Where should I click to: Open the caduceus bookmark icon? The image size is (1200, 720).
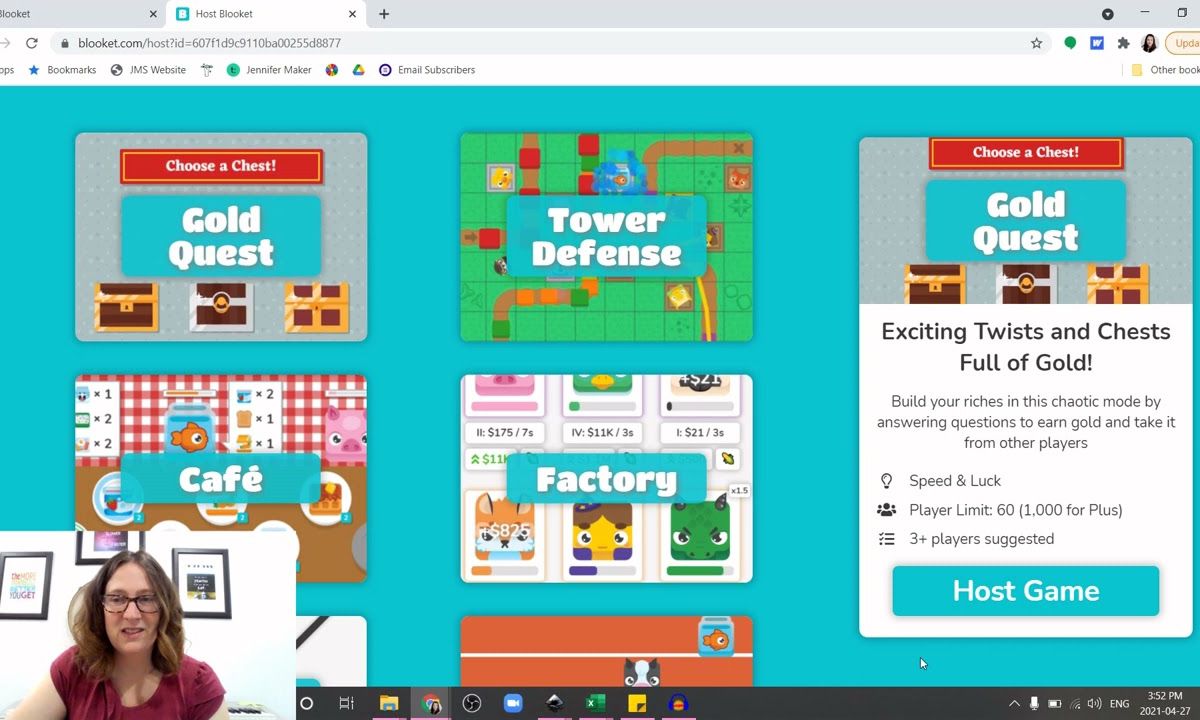(207, 70)
